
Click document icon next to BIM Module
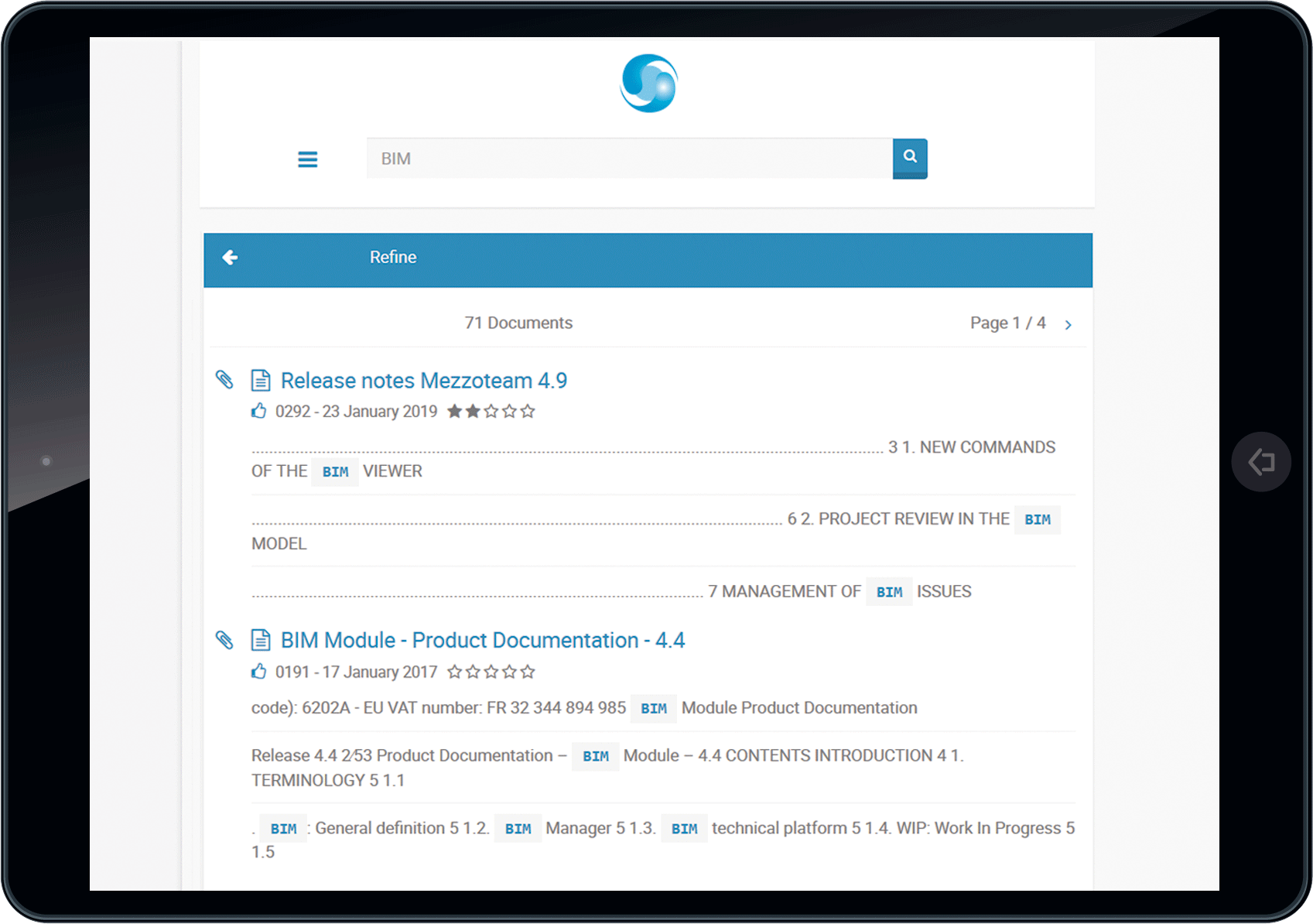coord(261,641)
